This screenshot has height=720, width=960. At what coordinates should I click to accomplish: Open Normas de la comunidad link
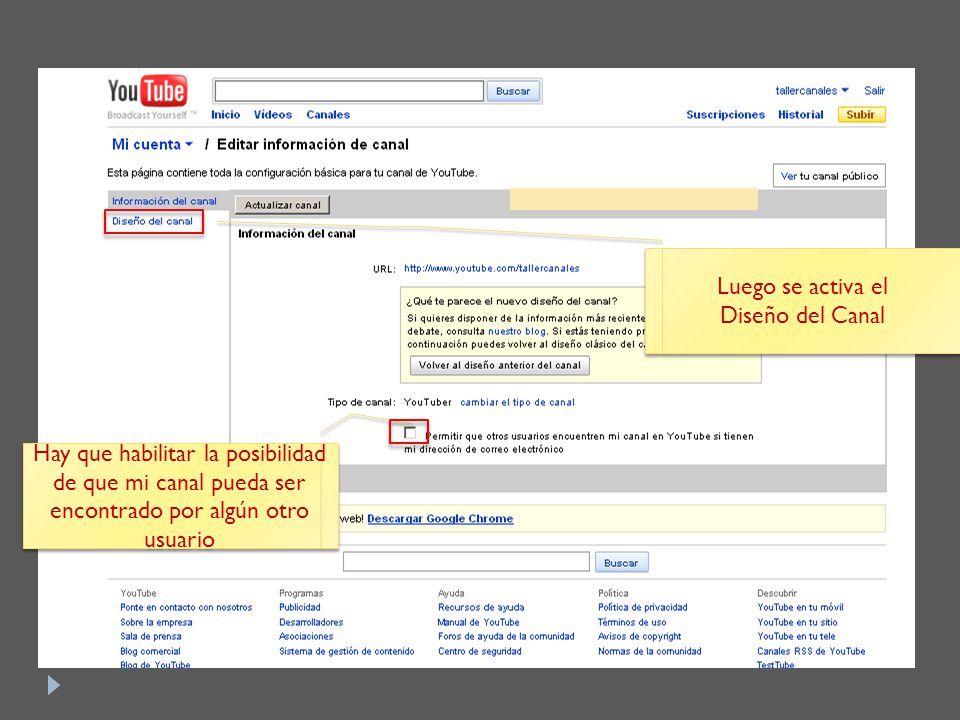coord(650,651)
